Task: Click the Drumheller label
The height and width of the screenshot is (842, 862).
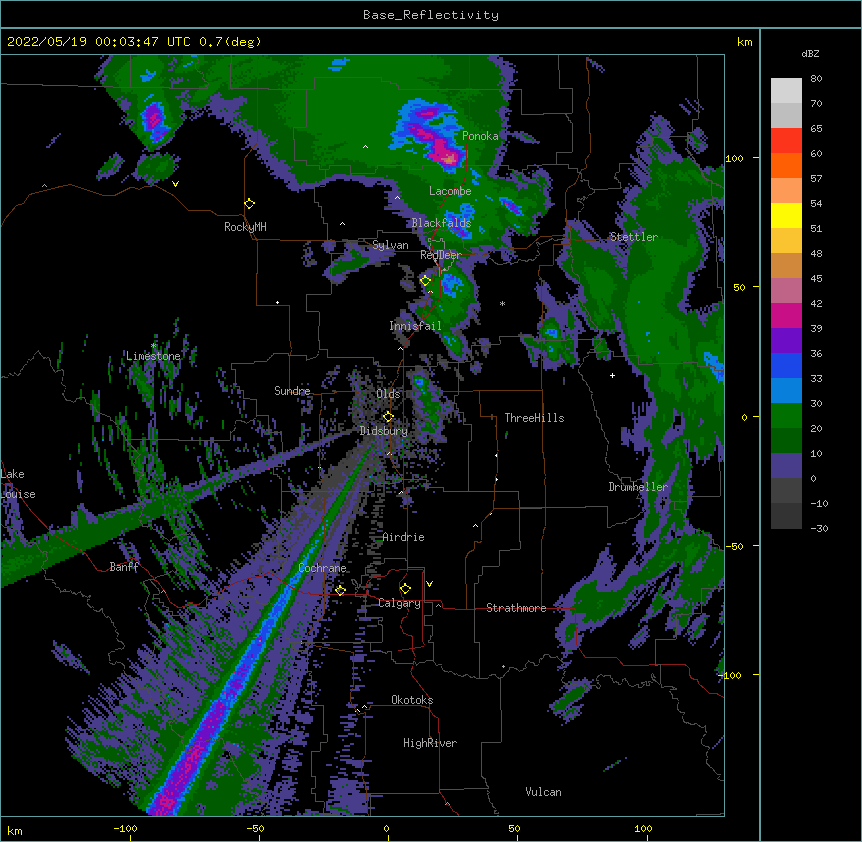Action: click(638, 487)
